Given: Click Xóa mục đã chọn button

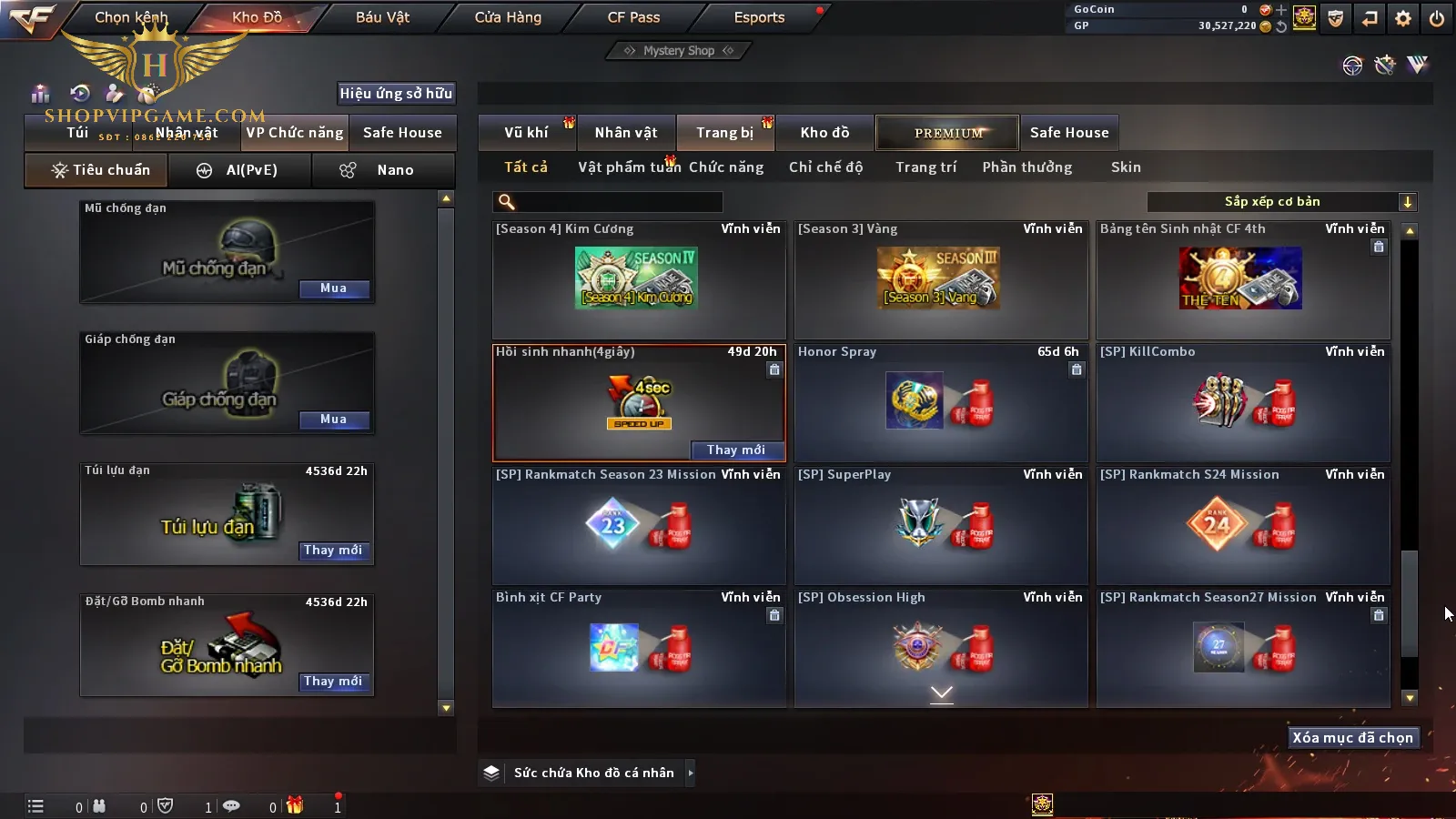Looking at the screenshot, I should coord(1353,737).
